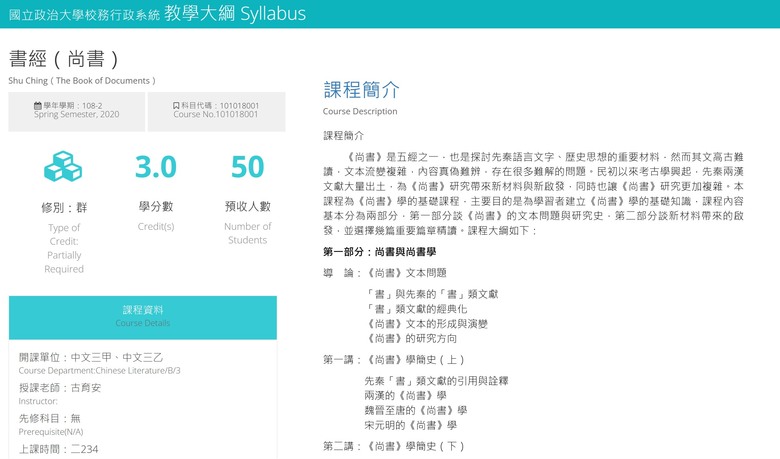Click the student count value 50
The image size is (780, 459).
(247, 167)
